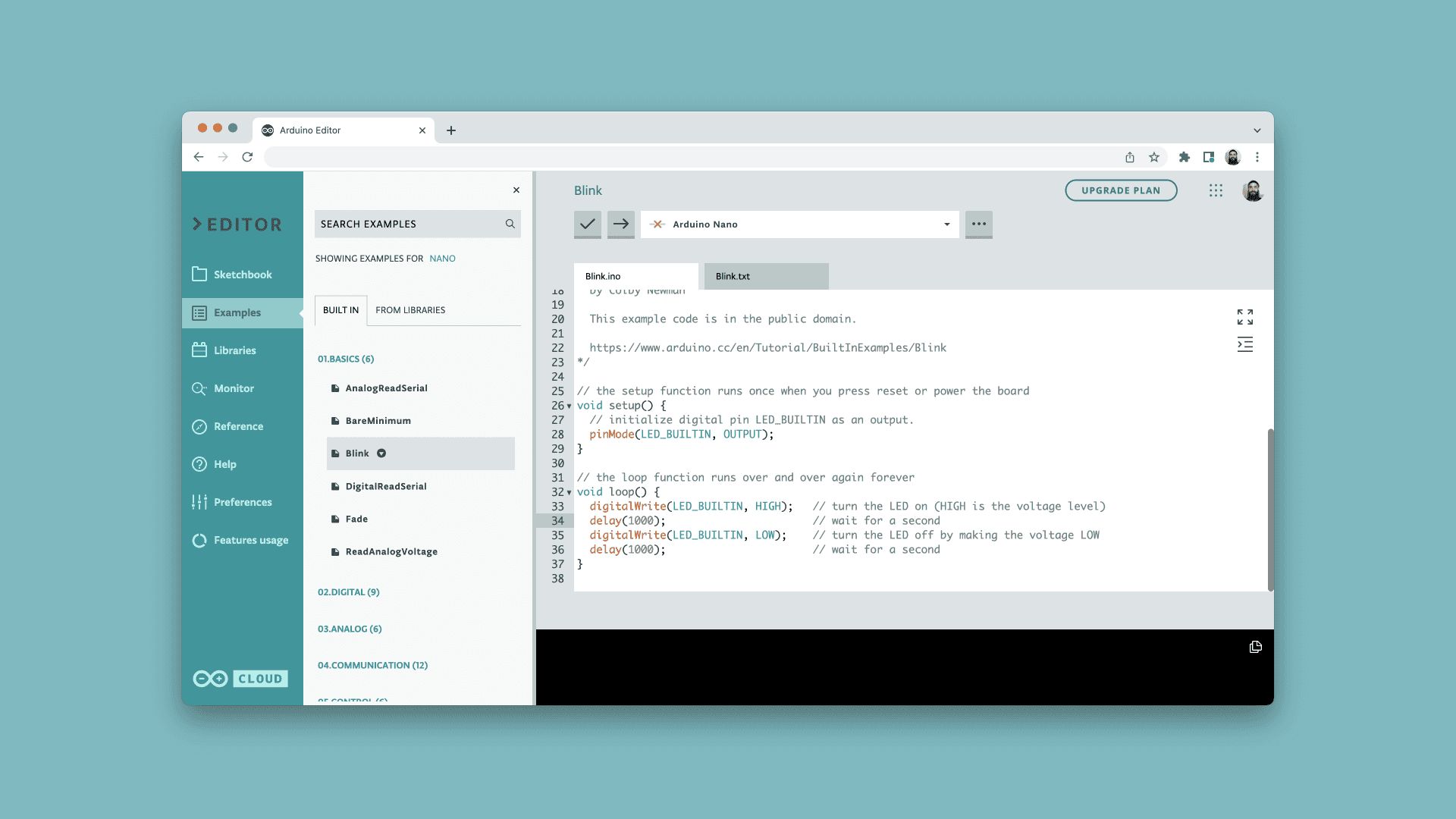Expand the 03.ANALOG section

(x=349, y=628)
